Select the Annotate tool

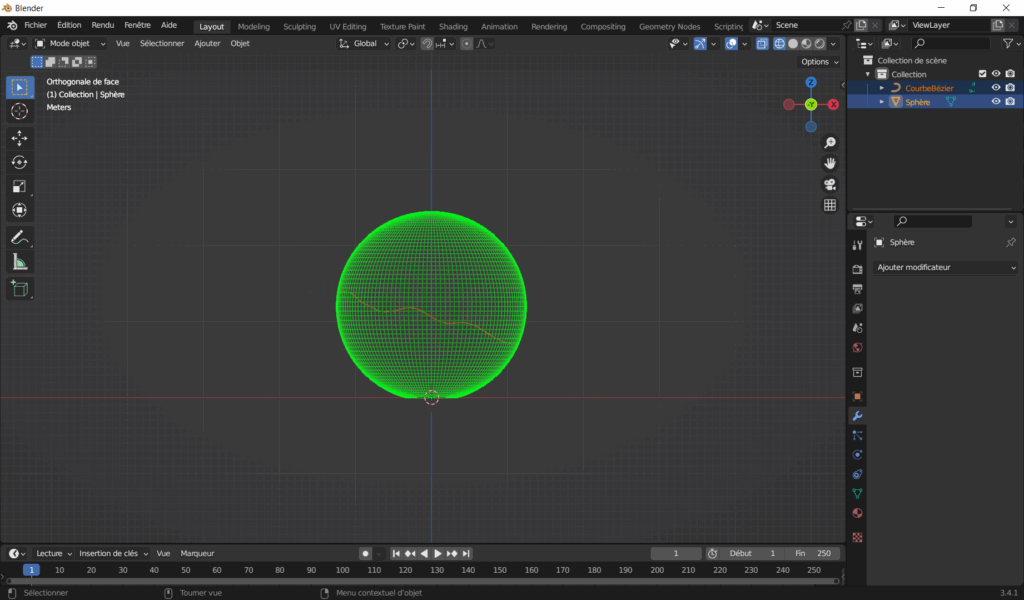pos(20,238)
